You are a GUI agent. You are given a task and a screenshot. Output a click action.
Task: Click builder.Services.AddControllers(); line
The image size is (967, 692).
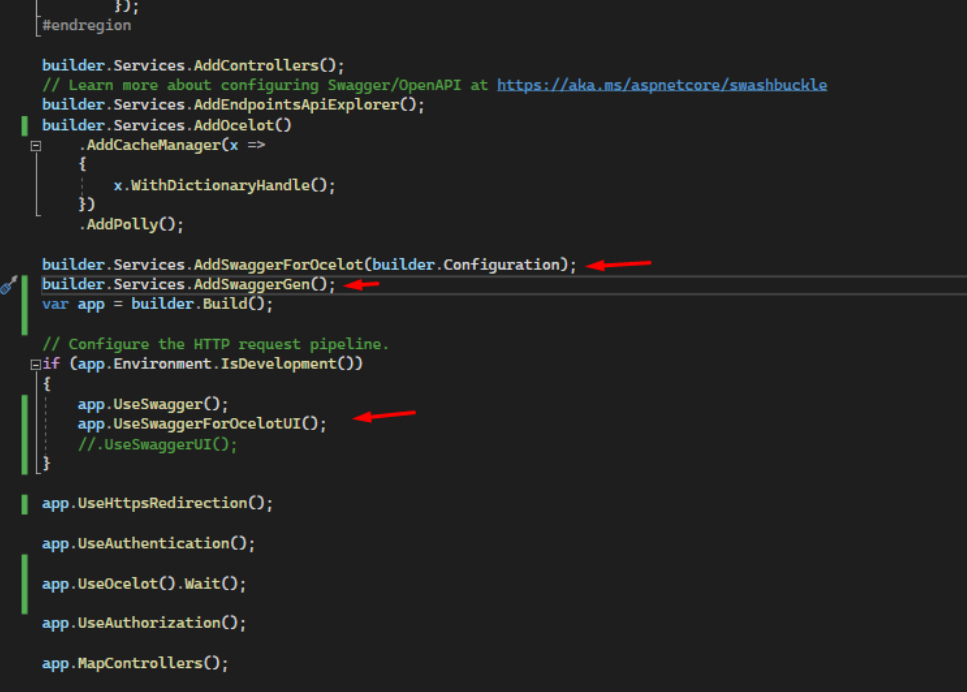(193, 65)
